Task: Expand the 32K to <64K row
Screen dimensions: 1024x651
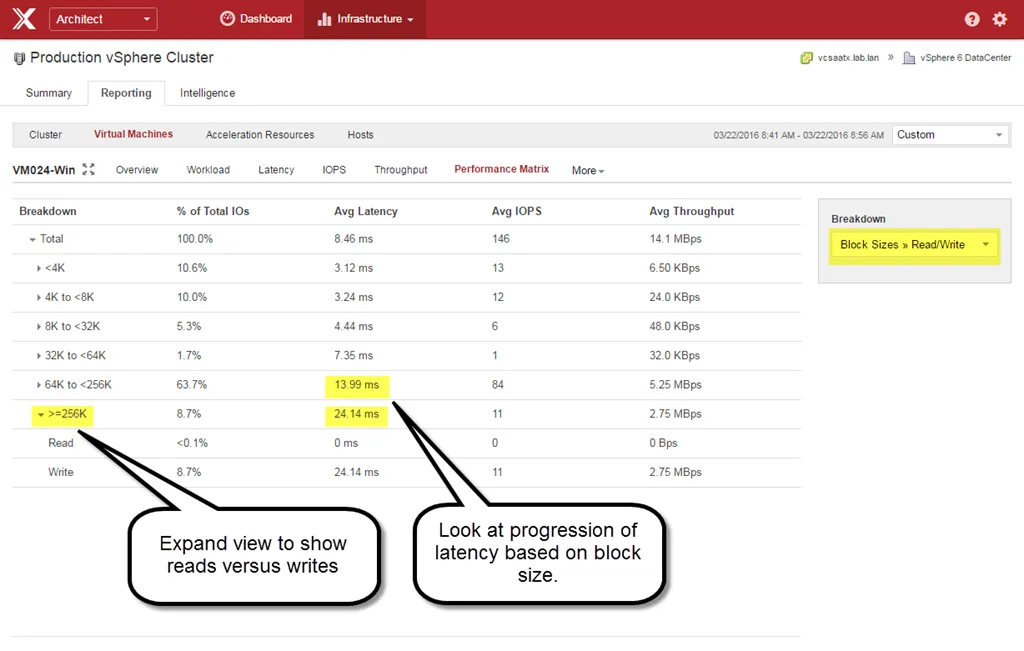Action: point(39,356)
